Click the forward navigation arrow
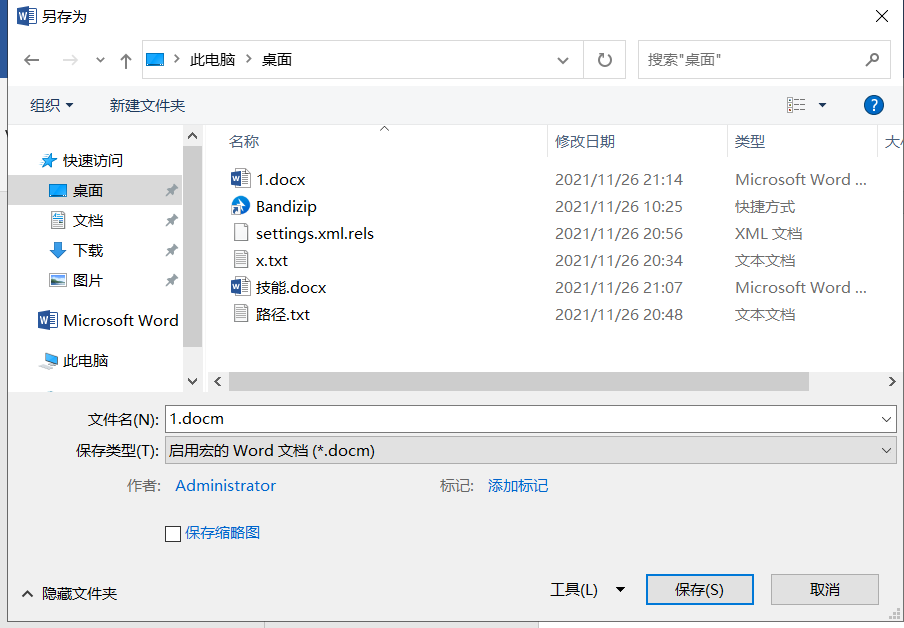The image size is (904, 628). click(70, 60)
